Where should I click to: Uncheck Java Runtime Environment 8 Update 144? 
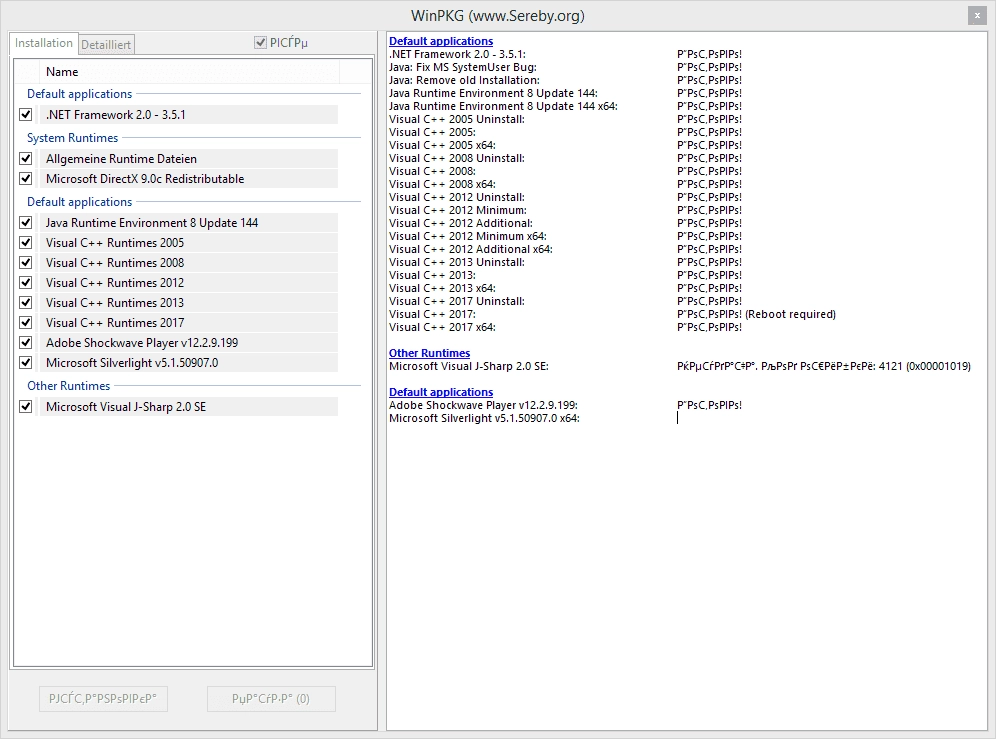25,223
